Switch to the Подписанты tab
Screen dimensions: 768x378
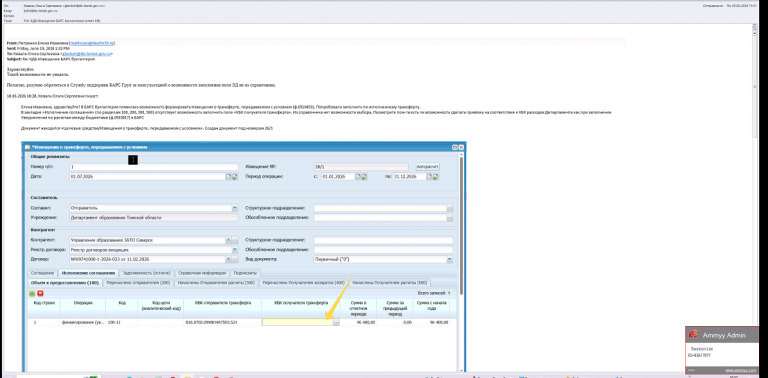coord(245,273)
